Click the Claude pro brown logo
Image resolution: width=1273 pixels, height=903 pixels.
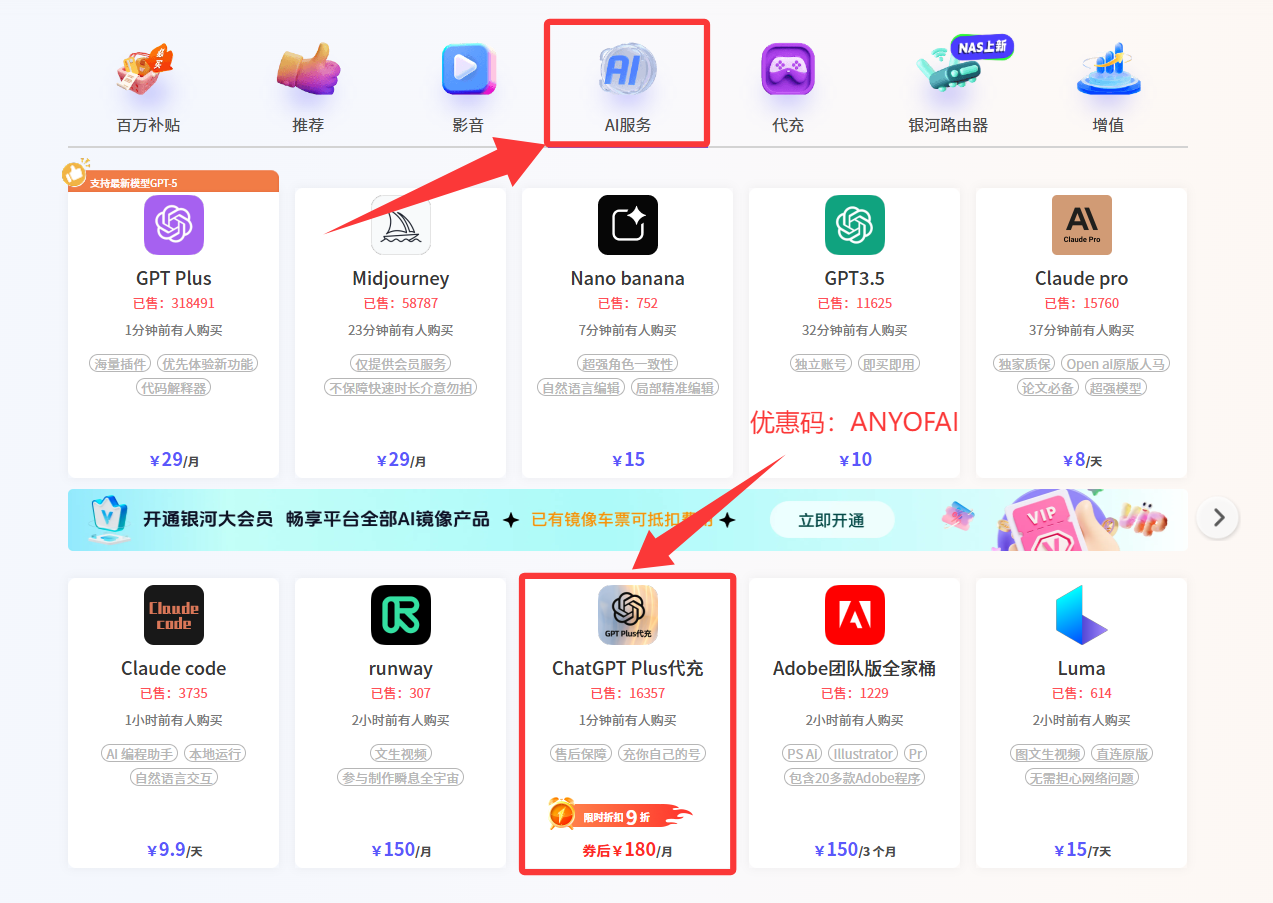point(1082,225)
